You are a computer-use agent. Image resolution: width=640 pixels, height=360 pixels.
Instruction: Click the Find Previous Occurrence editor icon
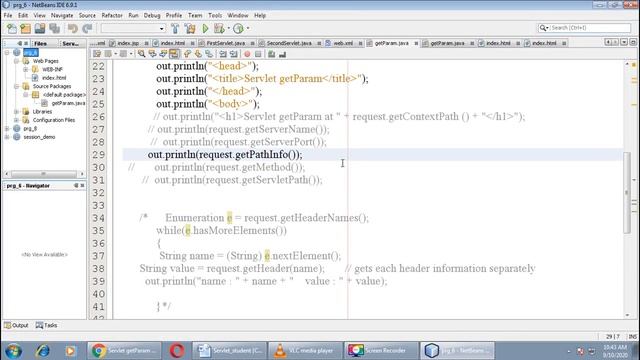(x=152, y=54)
